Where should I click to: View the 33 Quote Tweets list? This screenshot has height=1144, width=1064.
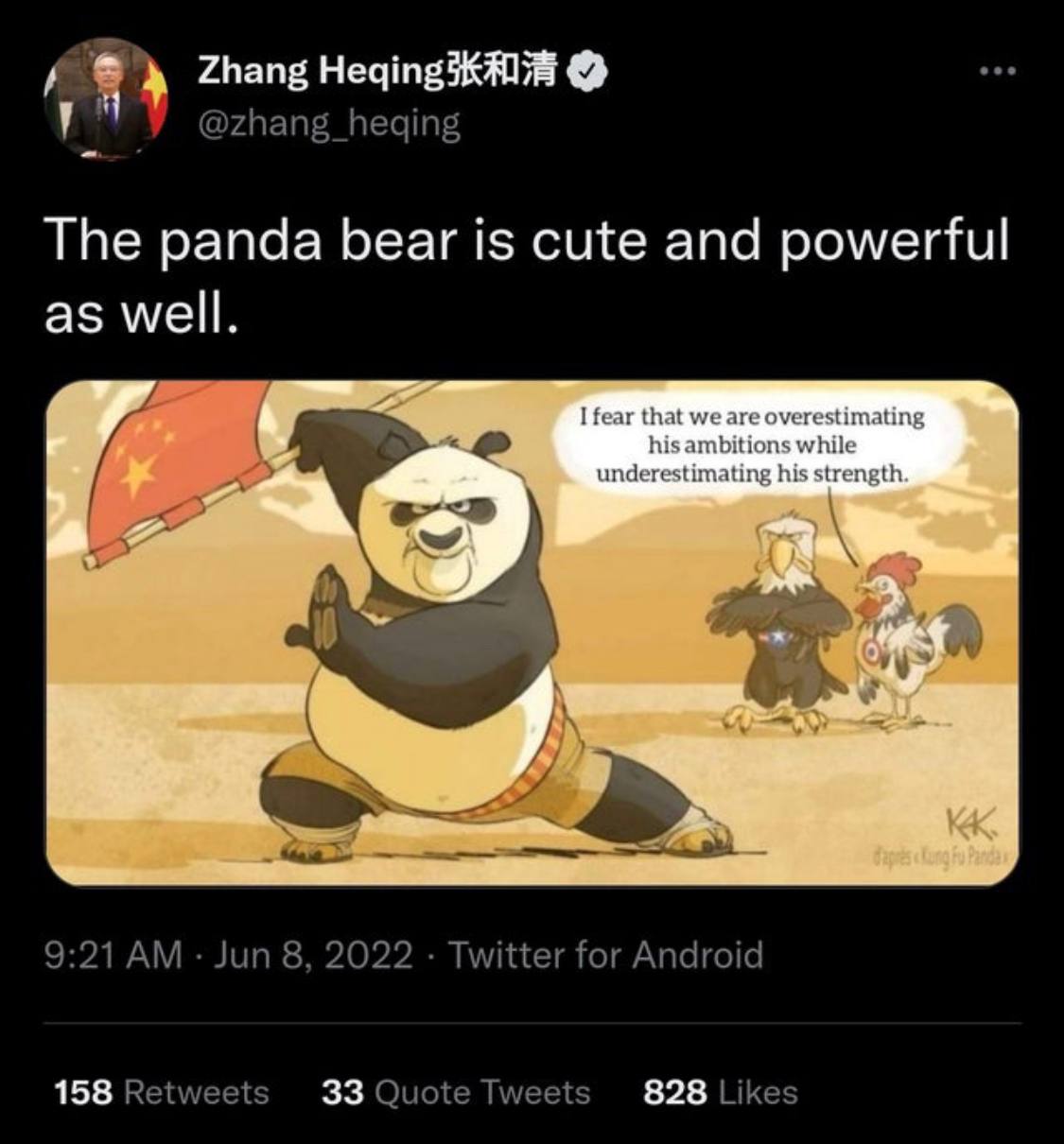456,1093
